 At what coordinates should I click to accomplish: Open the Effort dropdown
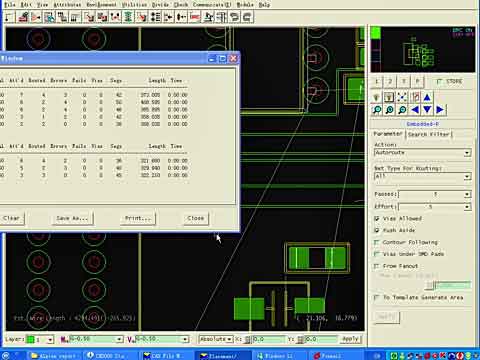467,207
